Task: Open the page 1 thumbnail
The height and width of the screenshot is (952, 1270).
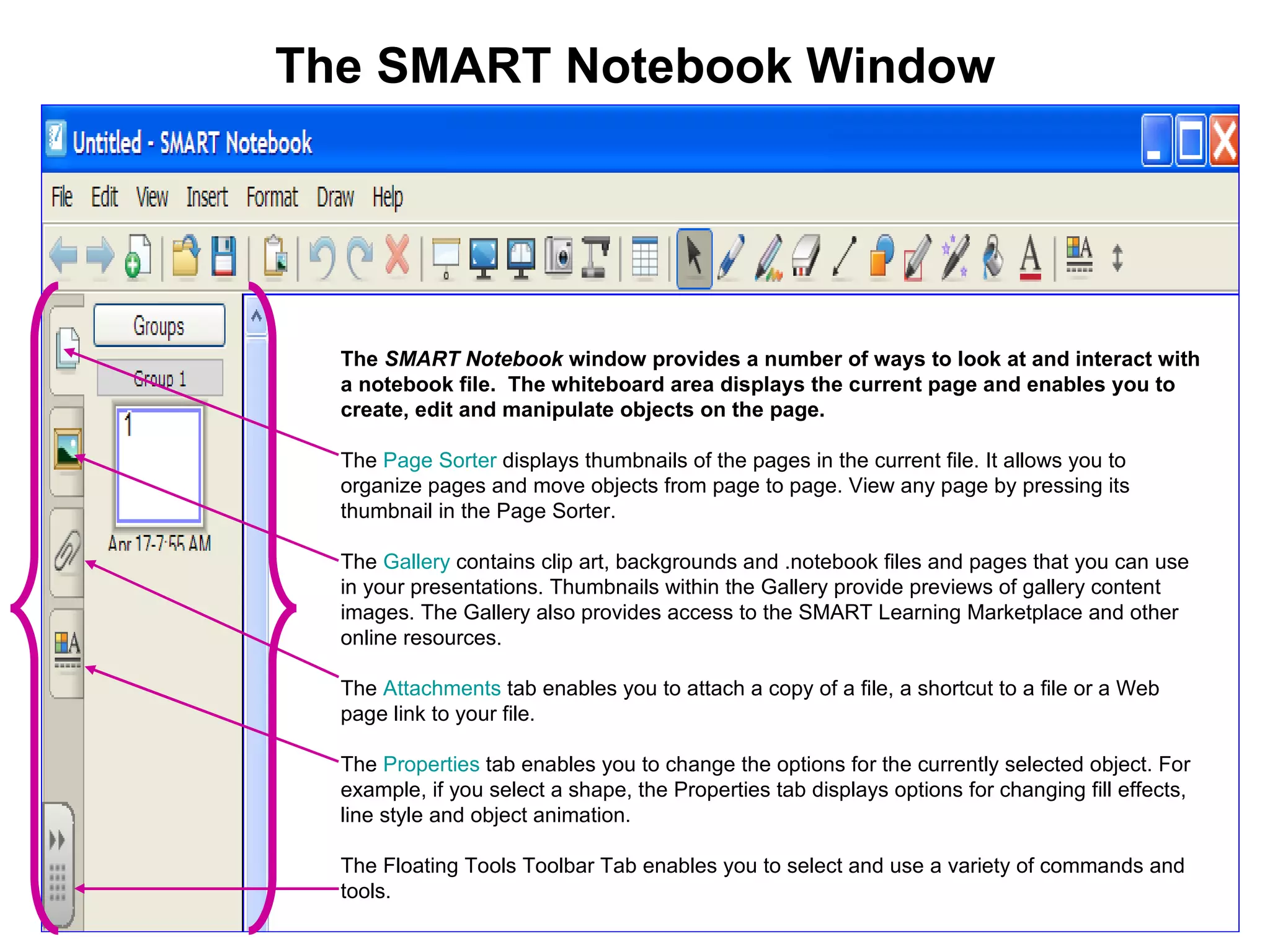Action: (x=159, y=465)
